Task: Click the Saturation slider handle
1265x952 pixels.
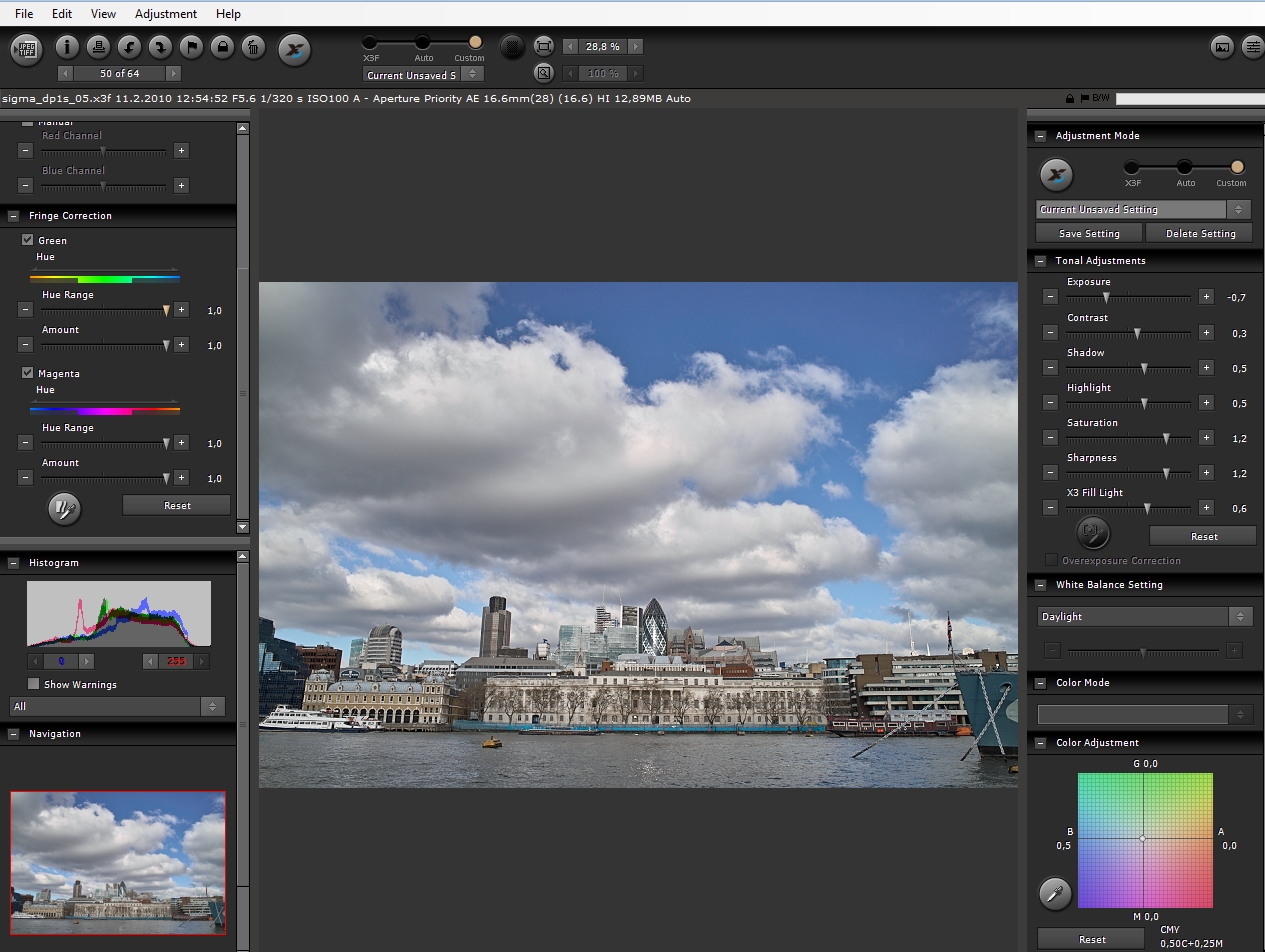Action: 1166,438
